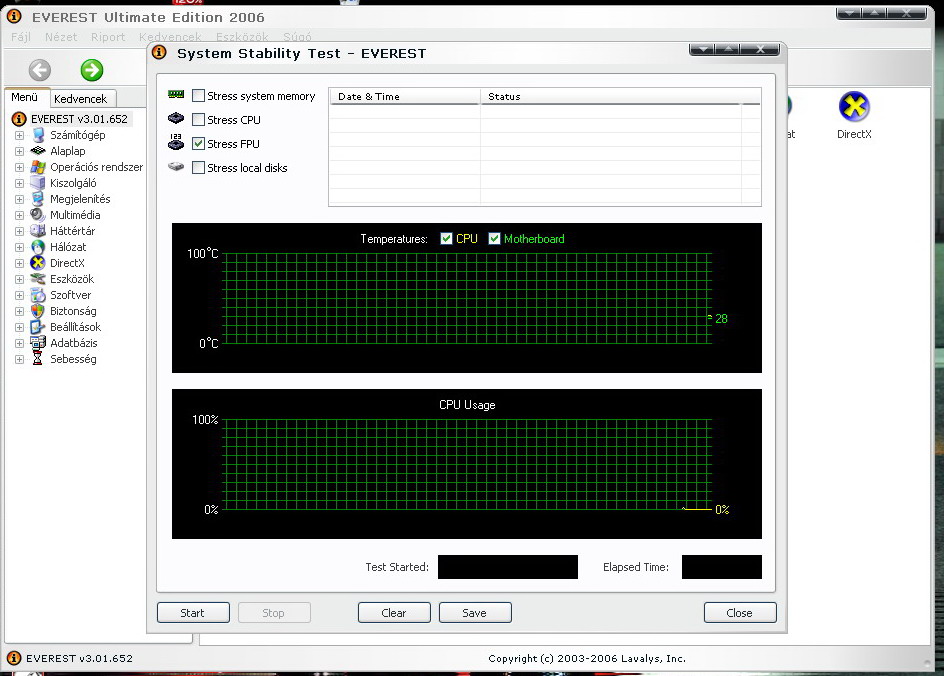This screenshot has width=944, height=676.
Task: Select the Multimédia icon in tree
Action: (38, 215)
